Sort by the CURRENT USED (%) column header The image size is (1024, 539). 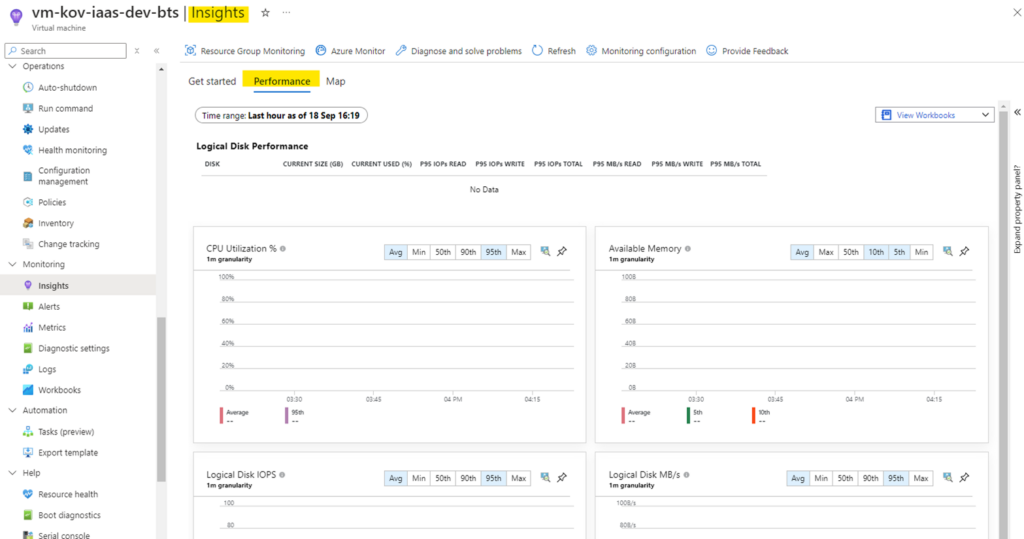pyautogui.click(x=381, y=164)
